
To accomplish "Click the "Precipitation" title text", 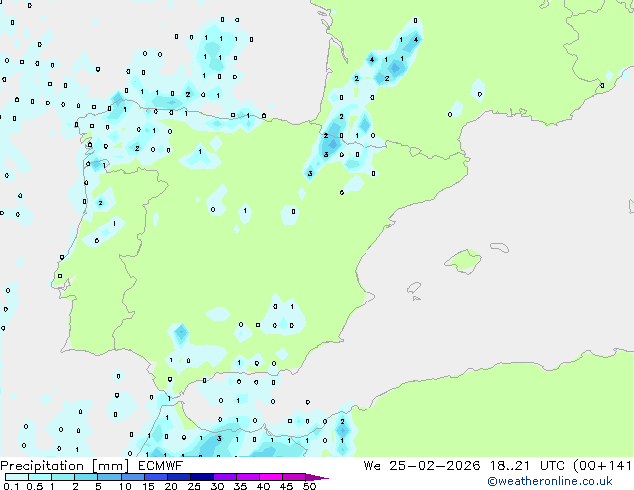I will (42, 466).
